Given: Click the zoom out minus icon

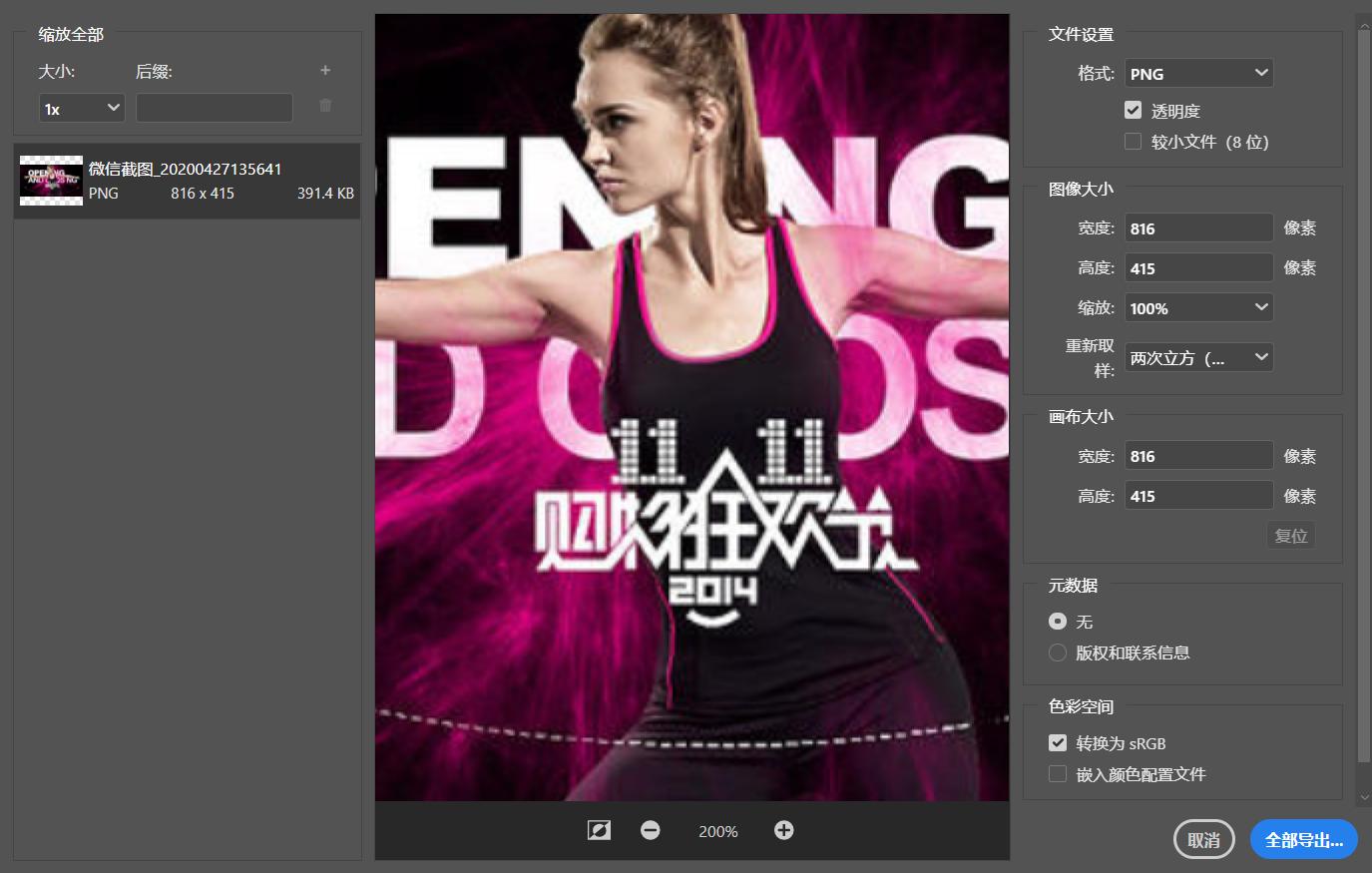Looking at the screenshot, I should coord(651,830).
